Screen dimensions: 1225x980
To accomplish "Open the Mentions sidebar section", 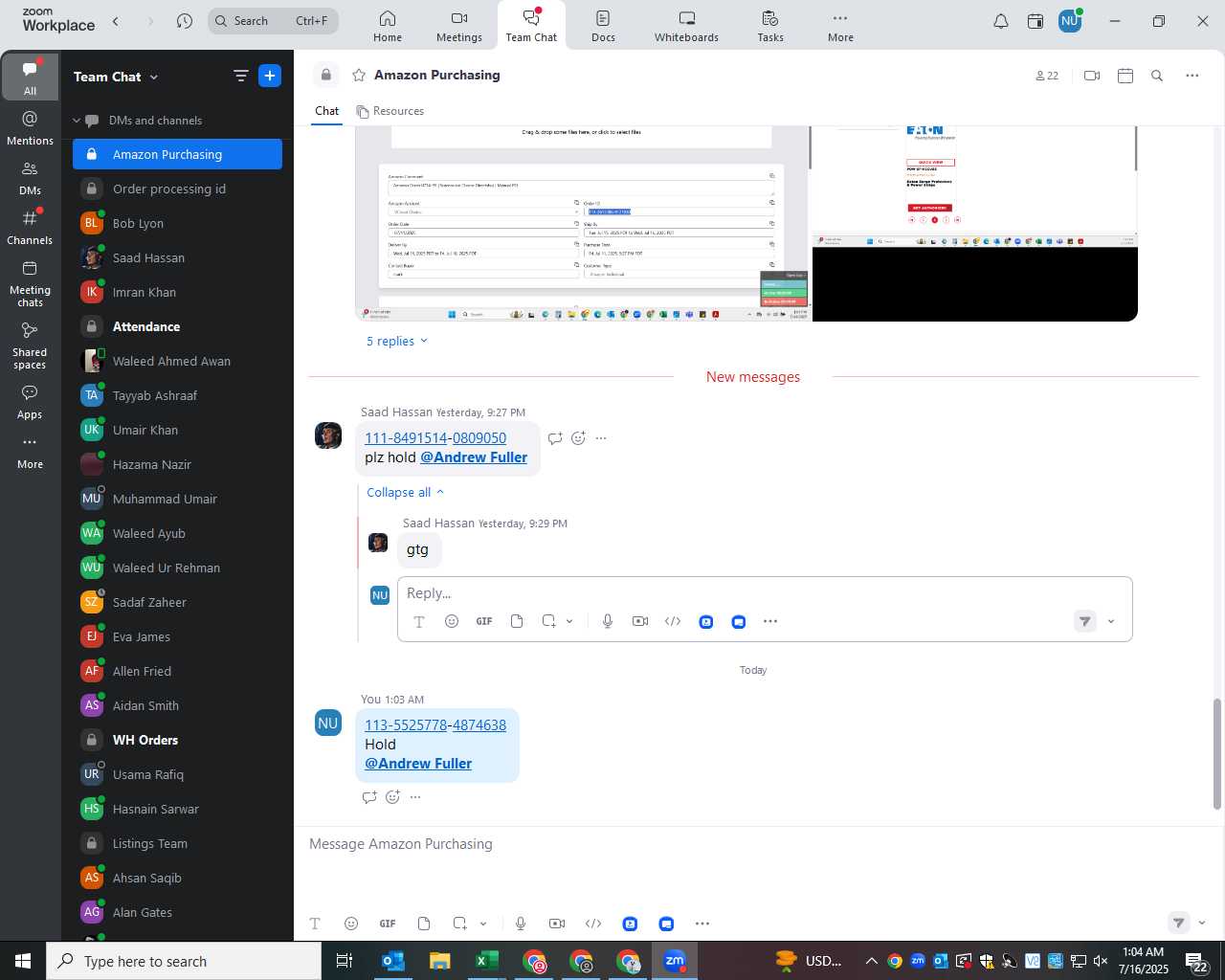I will (30, 128).
